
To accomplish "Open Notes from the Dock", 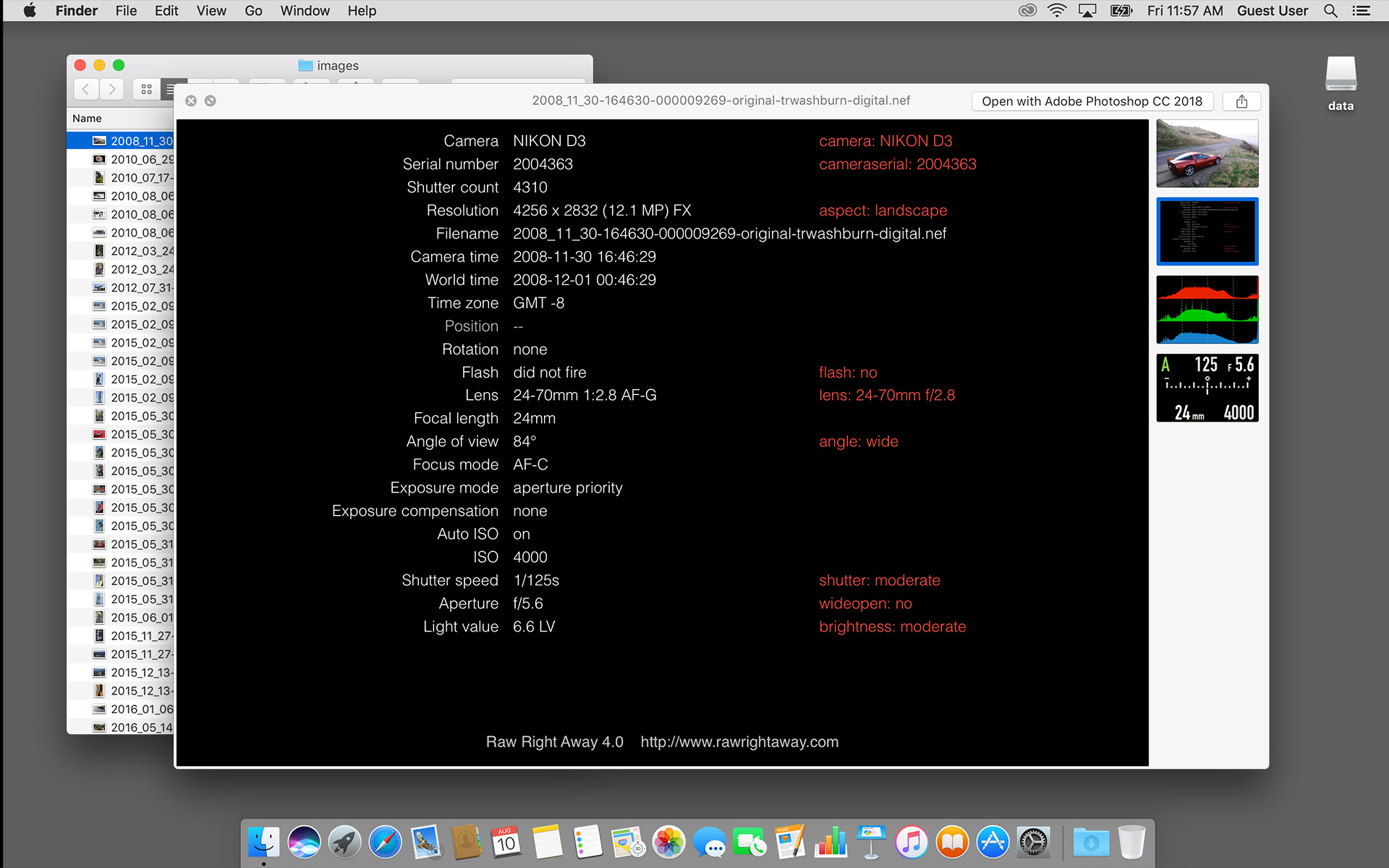I will (547, 843).
